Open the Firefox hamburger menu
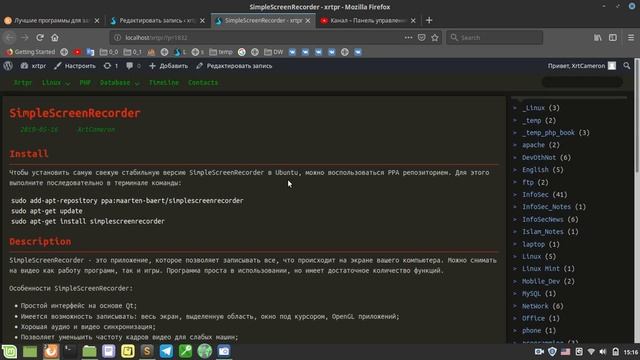This screenshot has width=640, height=360. click(631, 38)
